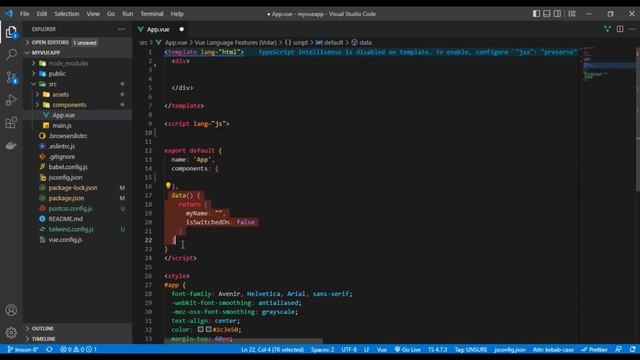Open Customize Layout icon
Screen dimensions: 640x360
point(572,13)
